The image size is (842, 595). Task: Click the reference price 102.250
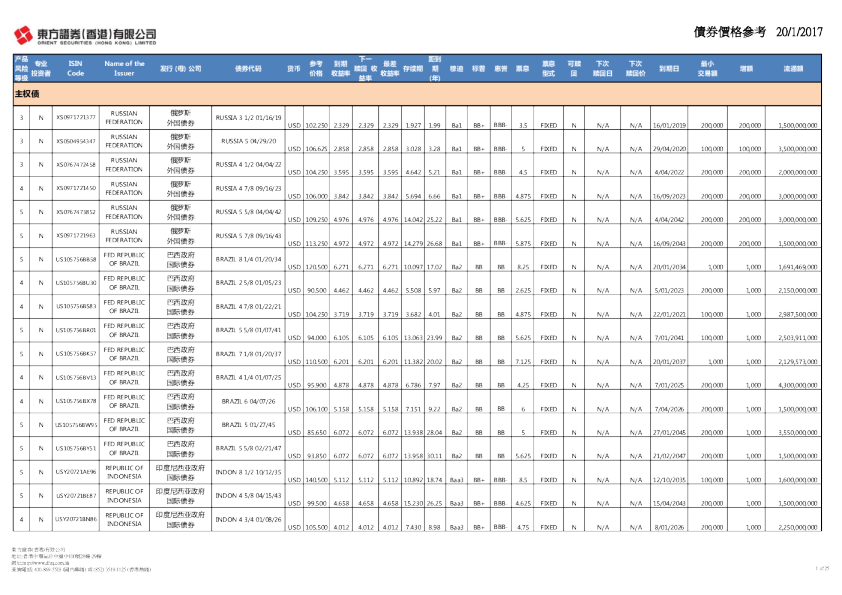pos(316,126)
